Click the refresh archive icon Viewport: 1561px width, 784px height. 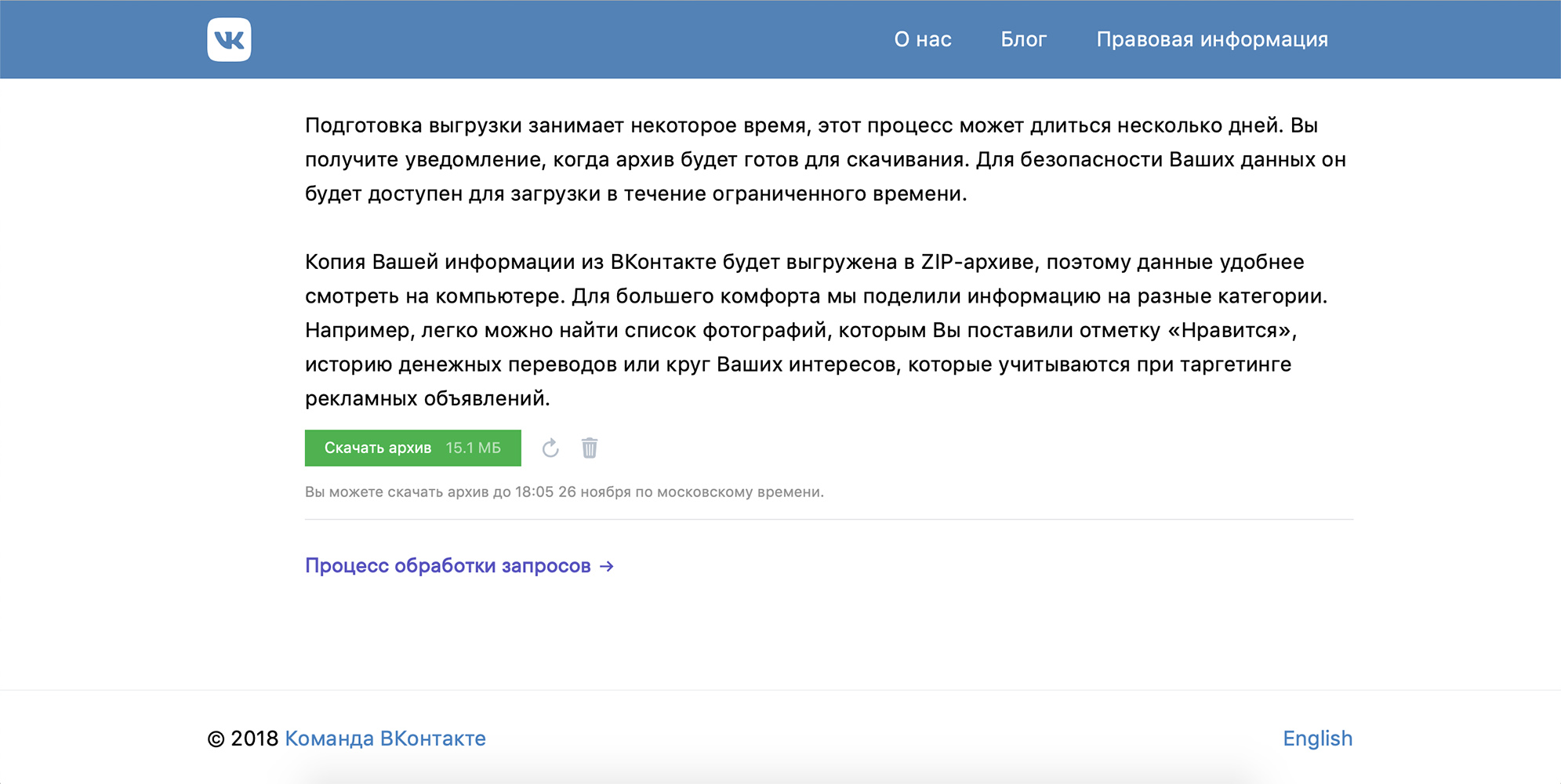pos(550,448)
